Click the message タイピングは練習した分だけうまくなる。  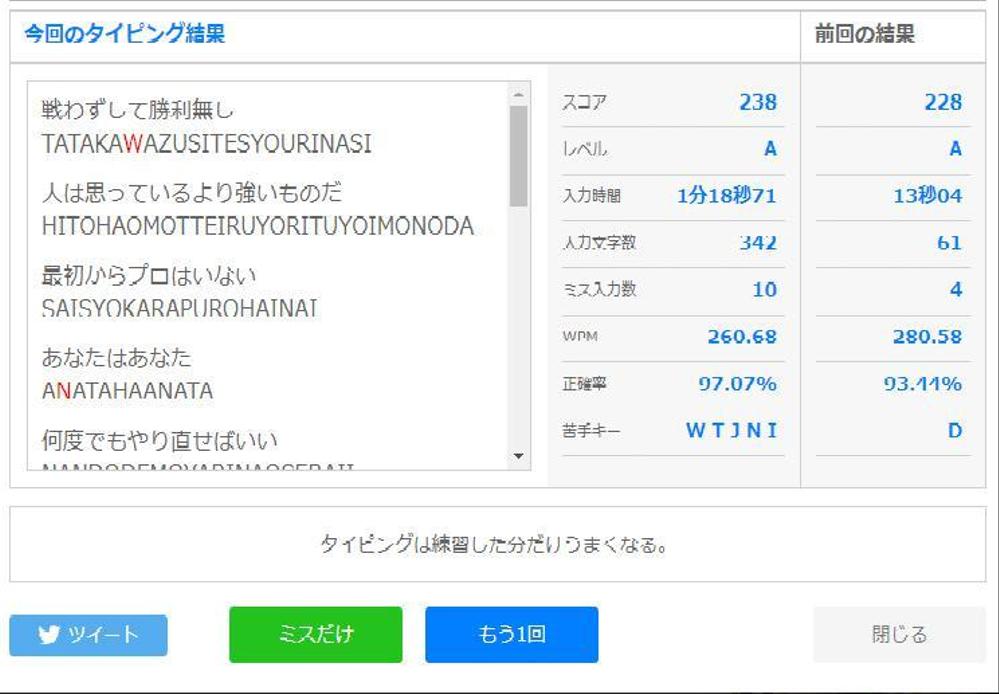[x=494, y=545]
